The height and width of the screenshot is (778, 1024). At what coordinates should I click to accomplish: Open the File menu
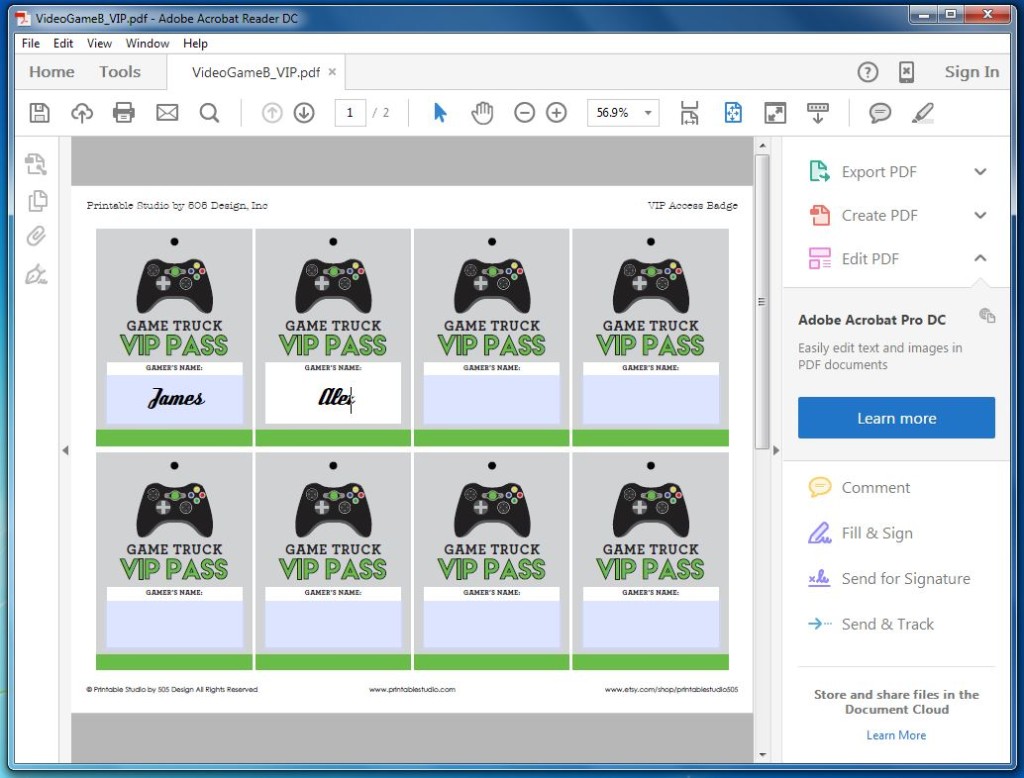[29, 43]
